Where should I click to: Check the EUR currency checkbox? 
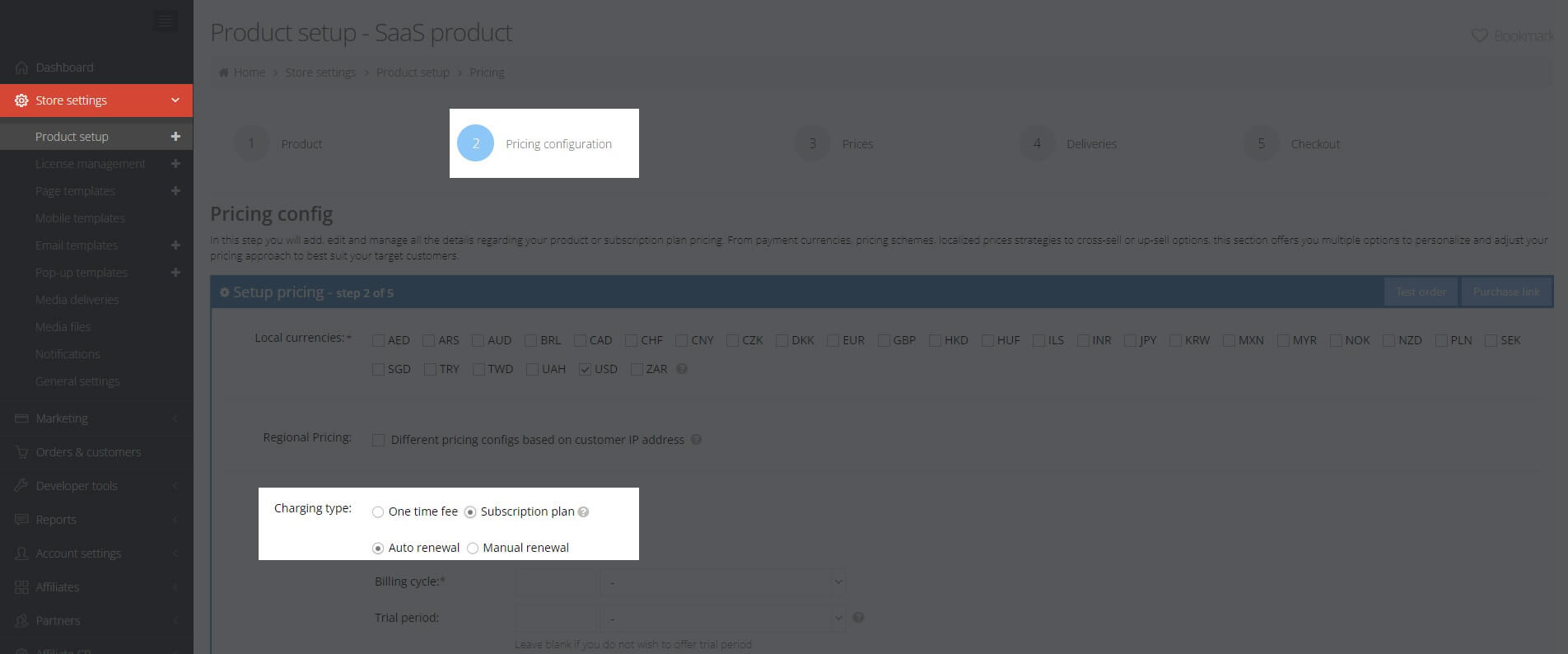[x=833, y=341]
